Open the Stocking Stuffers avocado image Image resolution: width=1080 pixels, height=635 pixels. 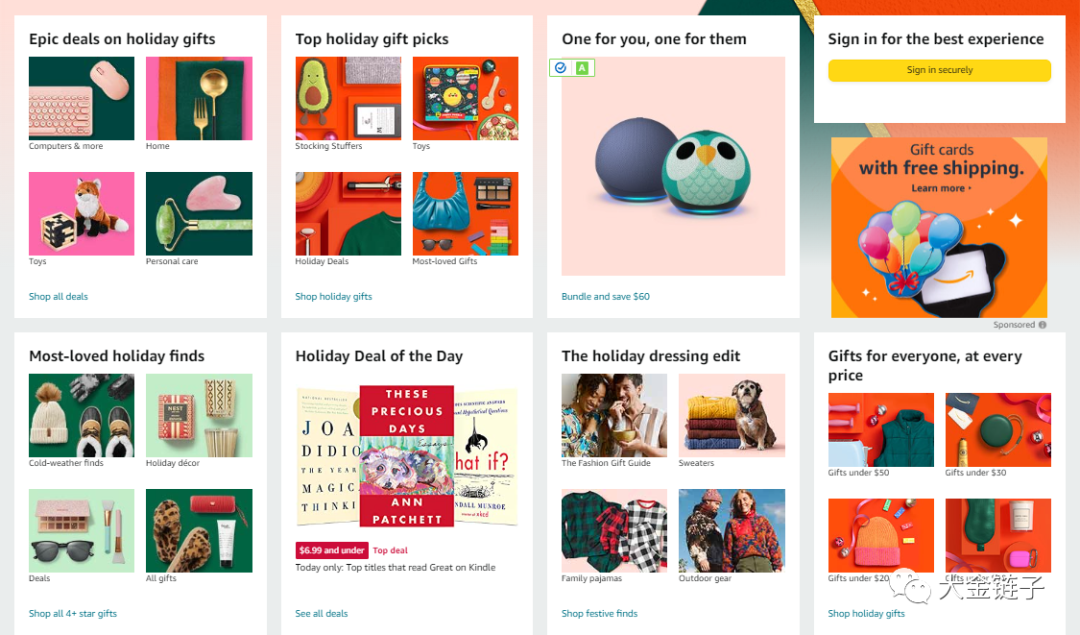pos(348,98)
